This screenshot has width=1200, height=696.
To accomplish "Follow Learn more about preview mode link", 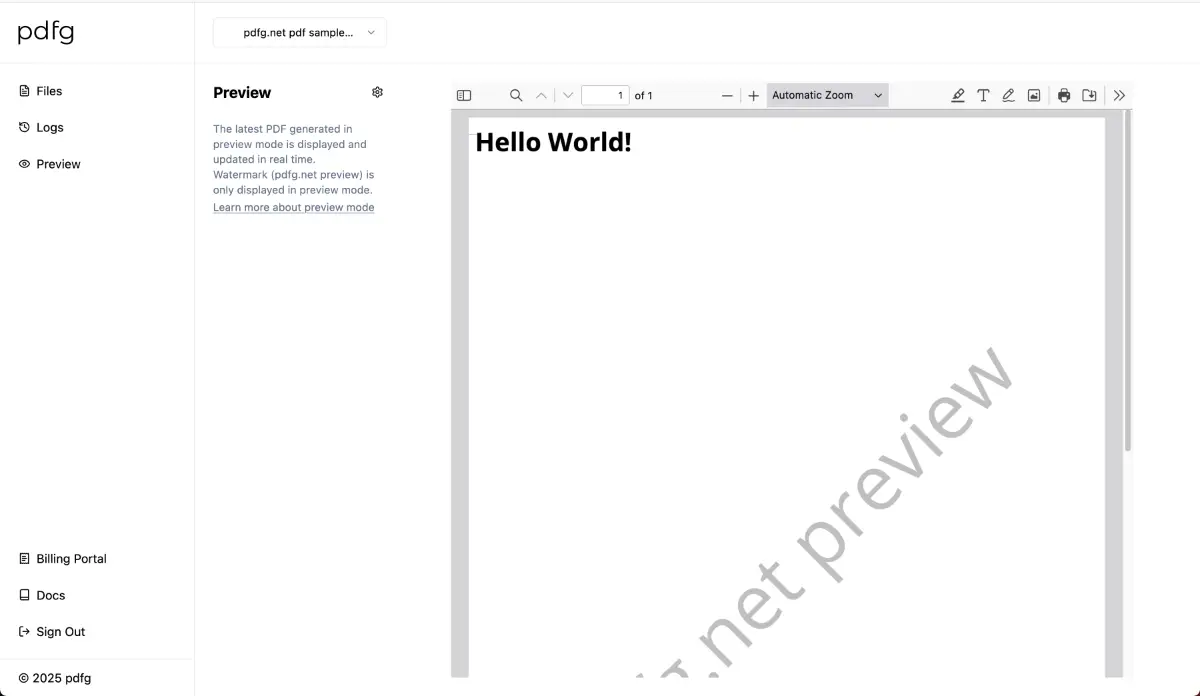I will pyautogui.click(x=293, y=208).
